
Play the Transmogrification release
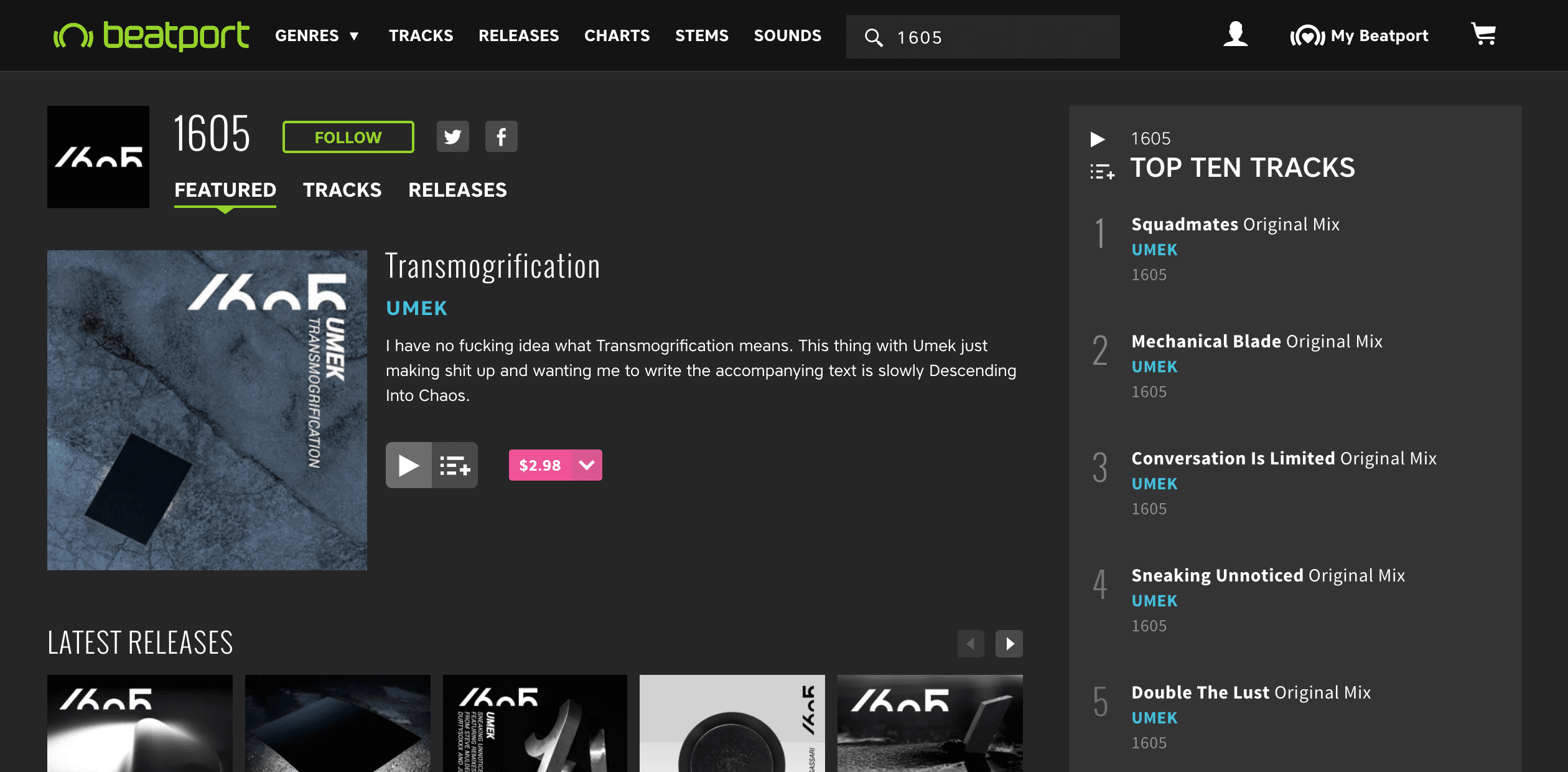pyautogui.click(x=409, y=465)
